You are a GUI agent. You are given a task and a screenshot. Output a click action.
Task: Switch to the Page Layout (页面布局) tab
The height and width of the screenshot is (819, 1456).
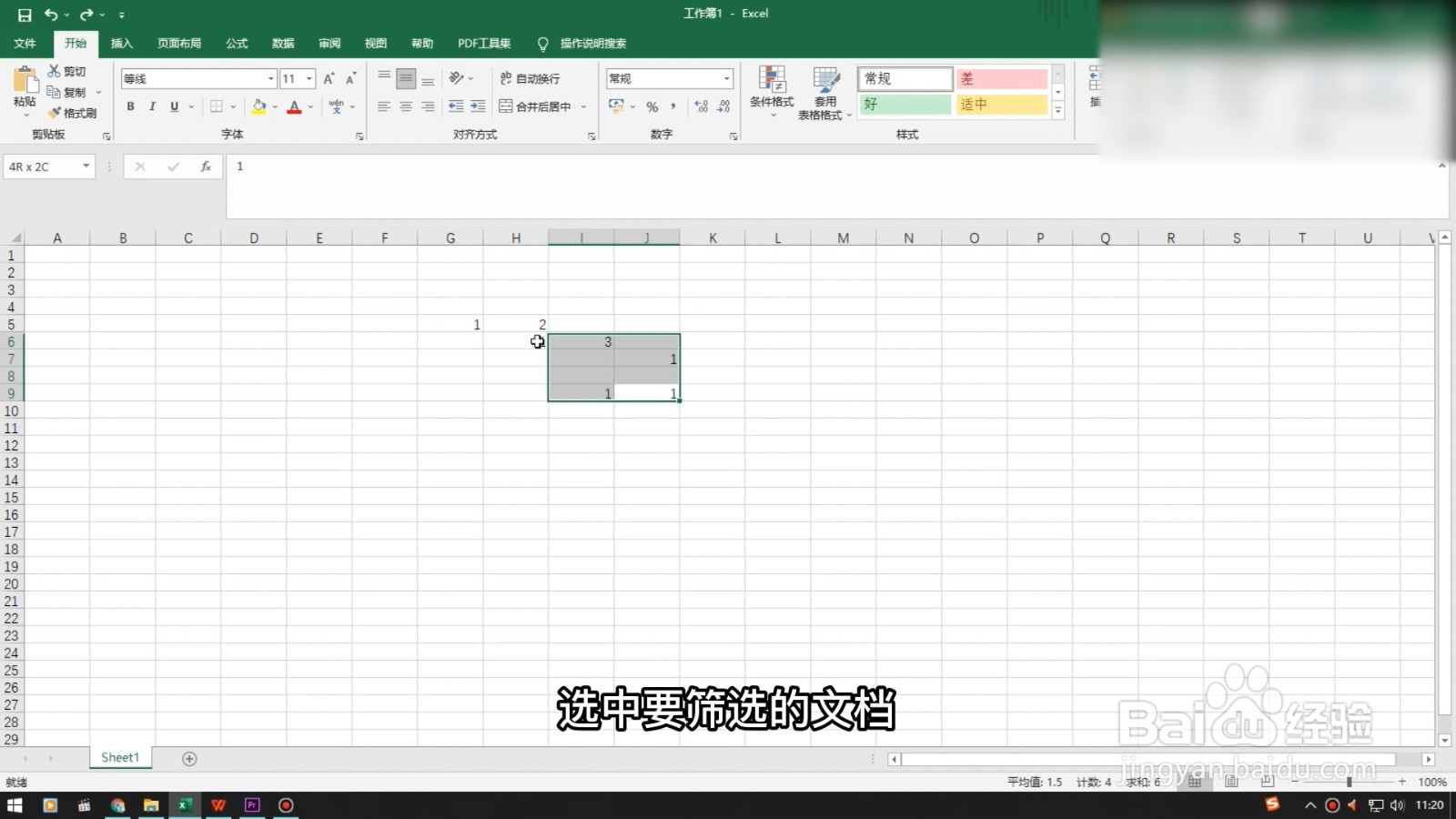179,44
